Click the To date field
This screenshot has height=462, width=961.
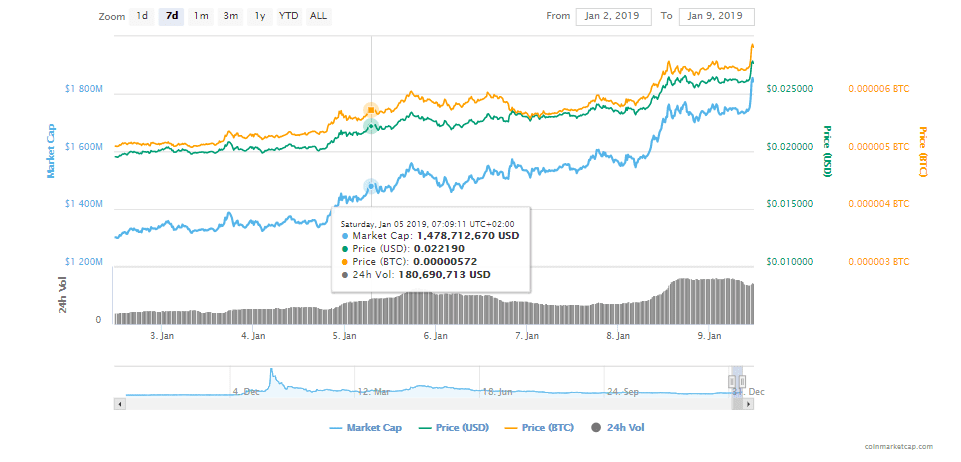[717, 16]
